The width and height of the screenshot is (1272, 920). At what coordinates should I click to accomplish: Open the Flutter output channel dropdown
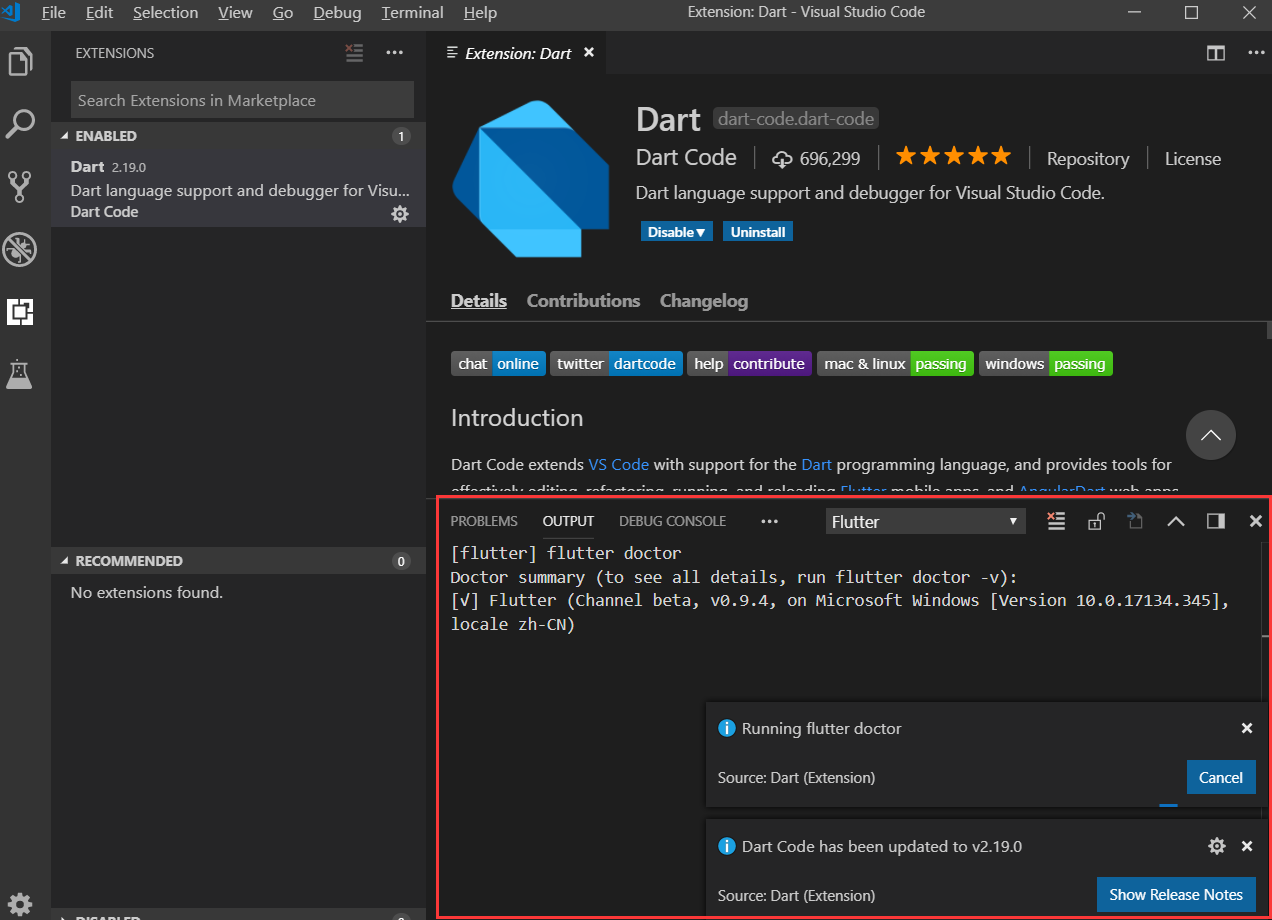[926, 521]
